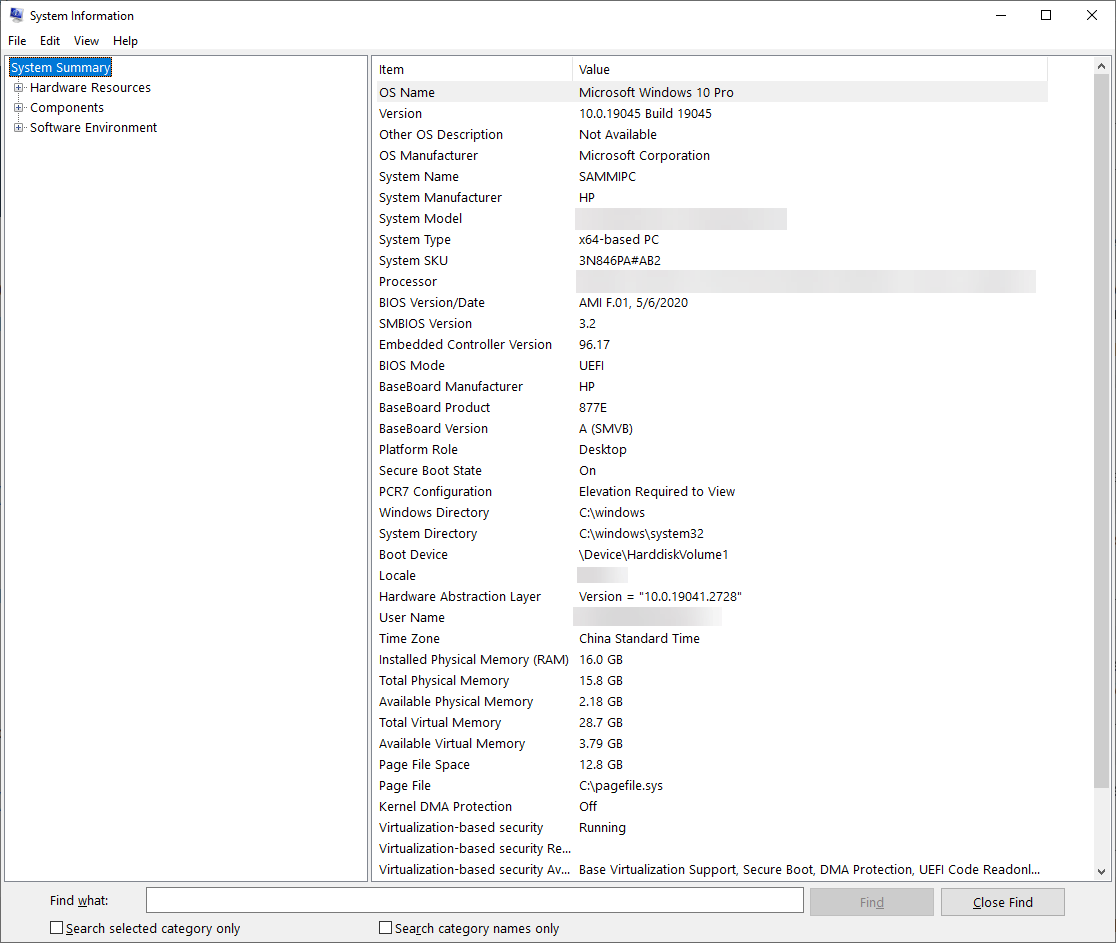This screenshot has height=943, width=1116.
Task: Open the Help menu
Action: point(125,41)
